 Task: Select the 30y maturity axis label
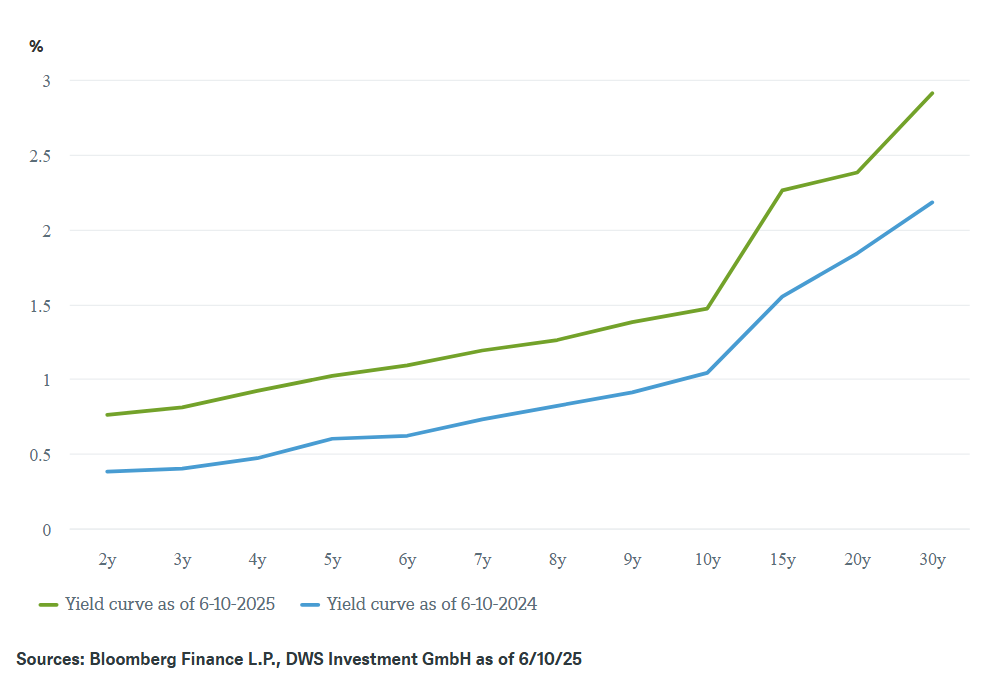point(932,560)
